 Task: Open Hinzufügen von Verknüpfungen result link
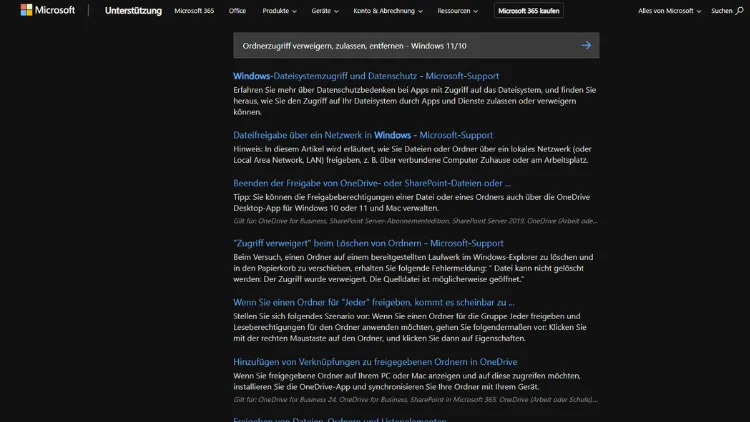pyautogui.click(x=375, y=362)
